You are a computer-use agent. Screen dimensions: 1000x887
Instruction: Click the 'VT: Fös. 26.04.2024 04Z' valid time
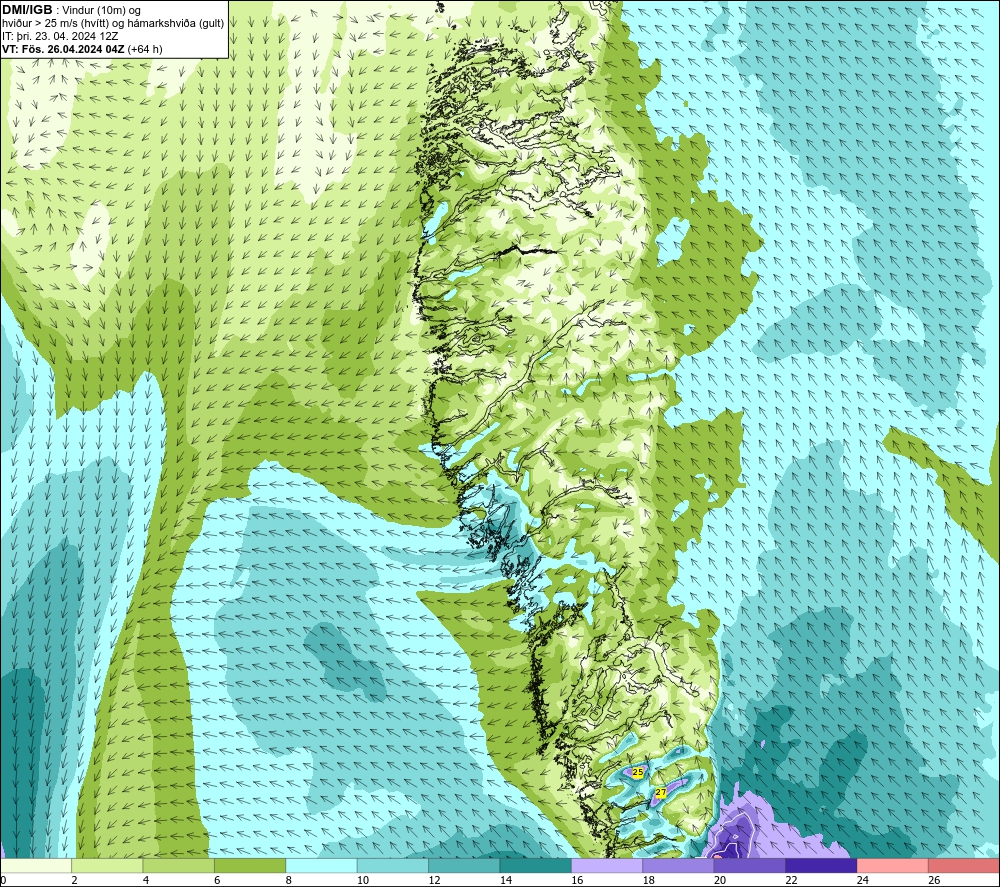[x=63, y=49]
